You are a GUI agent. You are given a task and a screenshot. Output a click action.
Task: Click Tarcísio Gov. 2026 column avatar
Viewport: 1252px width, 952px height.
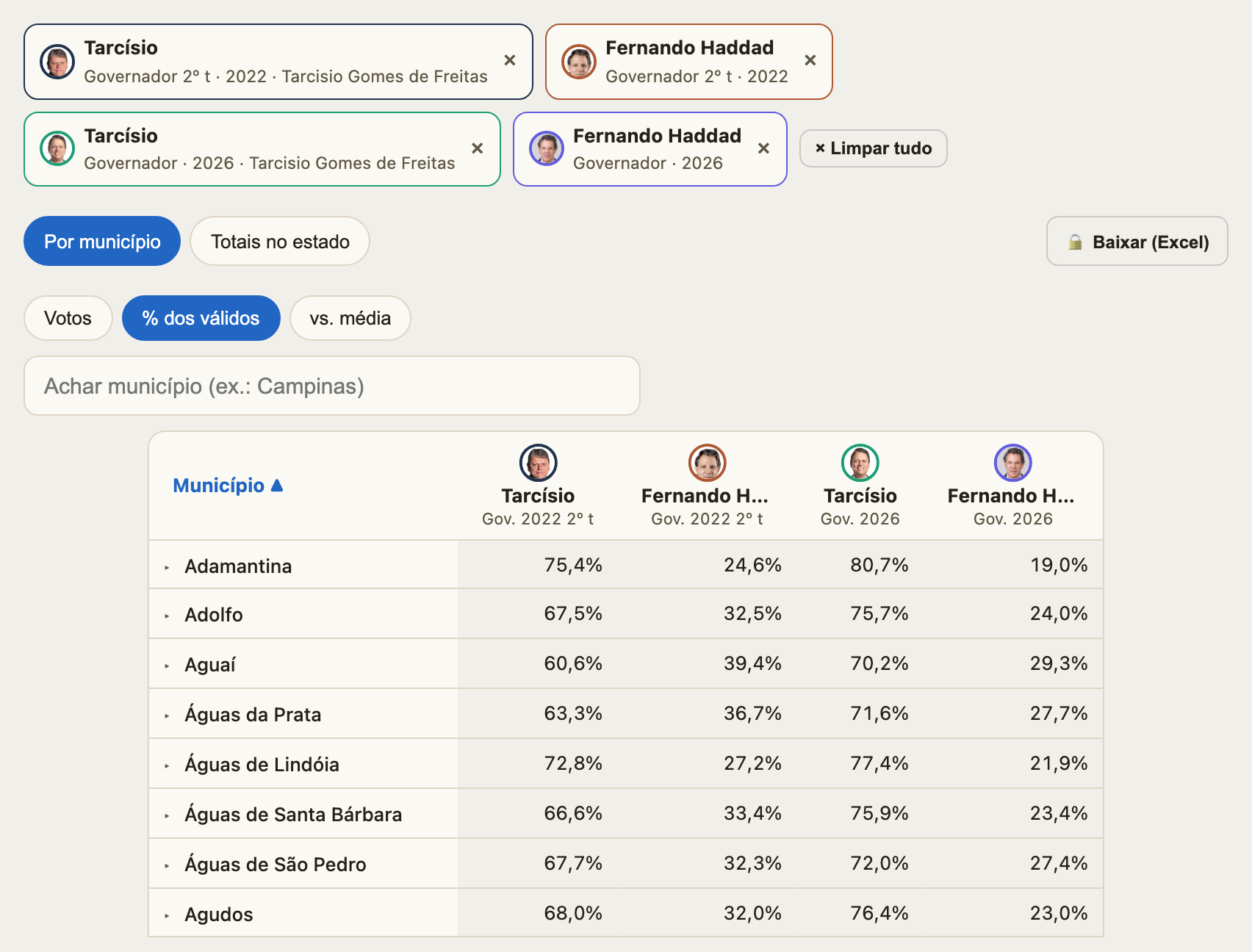click(860, 463)
